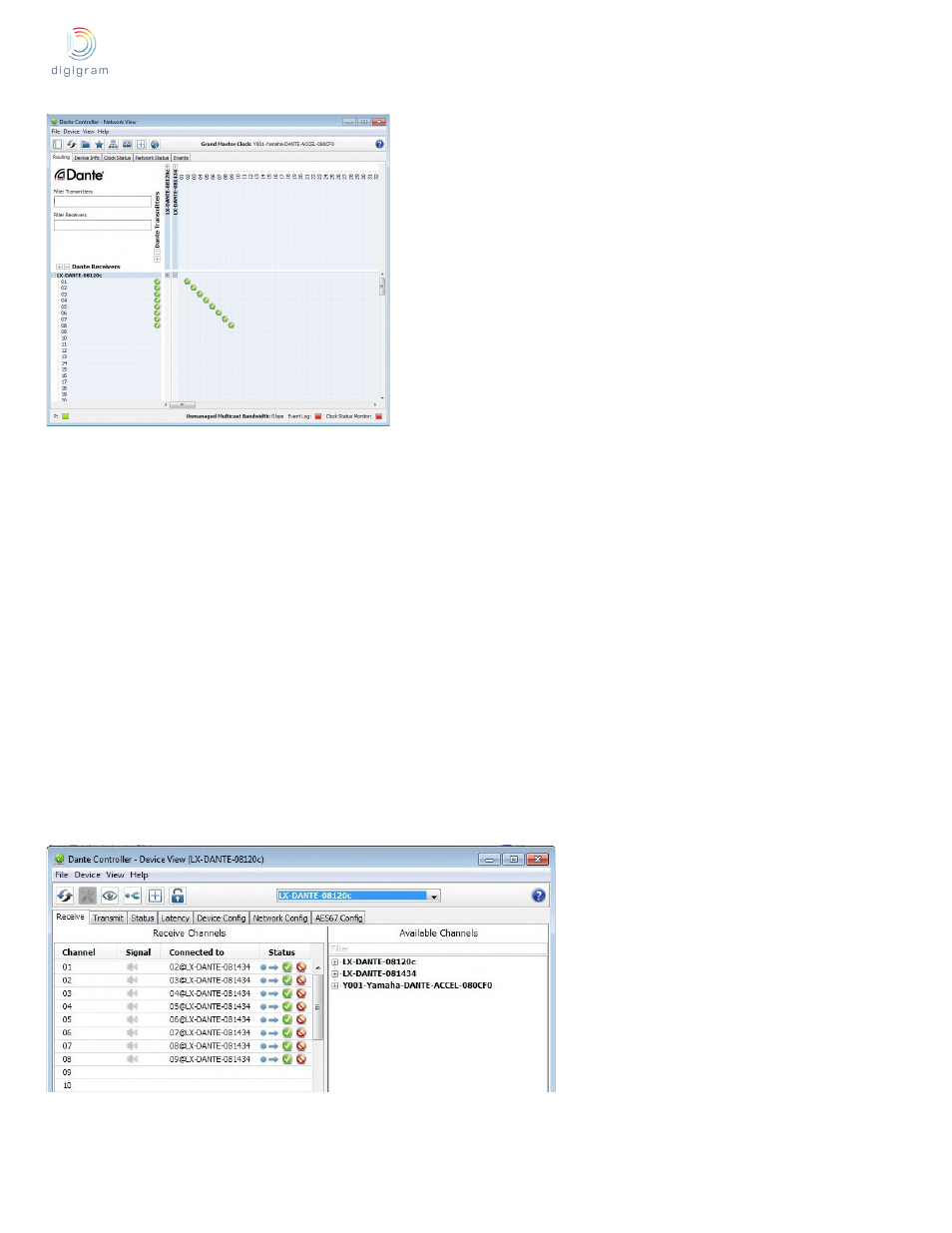952x1233 pixels.
Task: Click the network hierarchy icon in Network View toolbar
Action: click(113, 145)
